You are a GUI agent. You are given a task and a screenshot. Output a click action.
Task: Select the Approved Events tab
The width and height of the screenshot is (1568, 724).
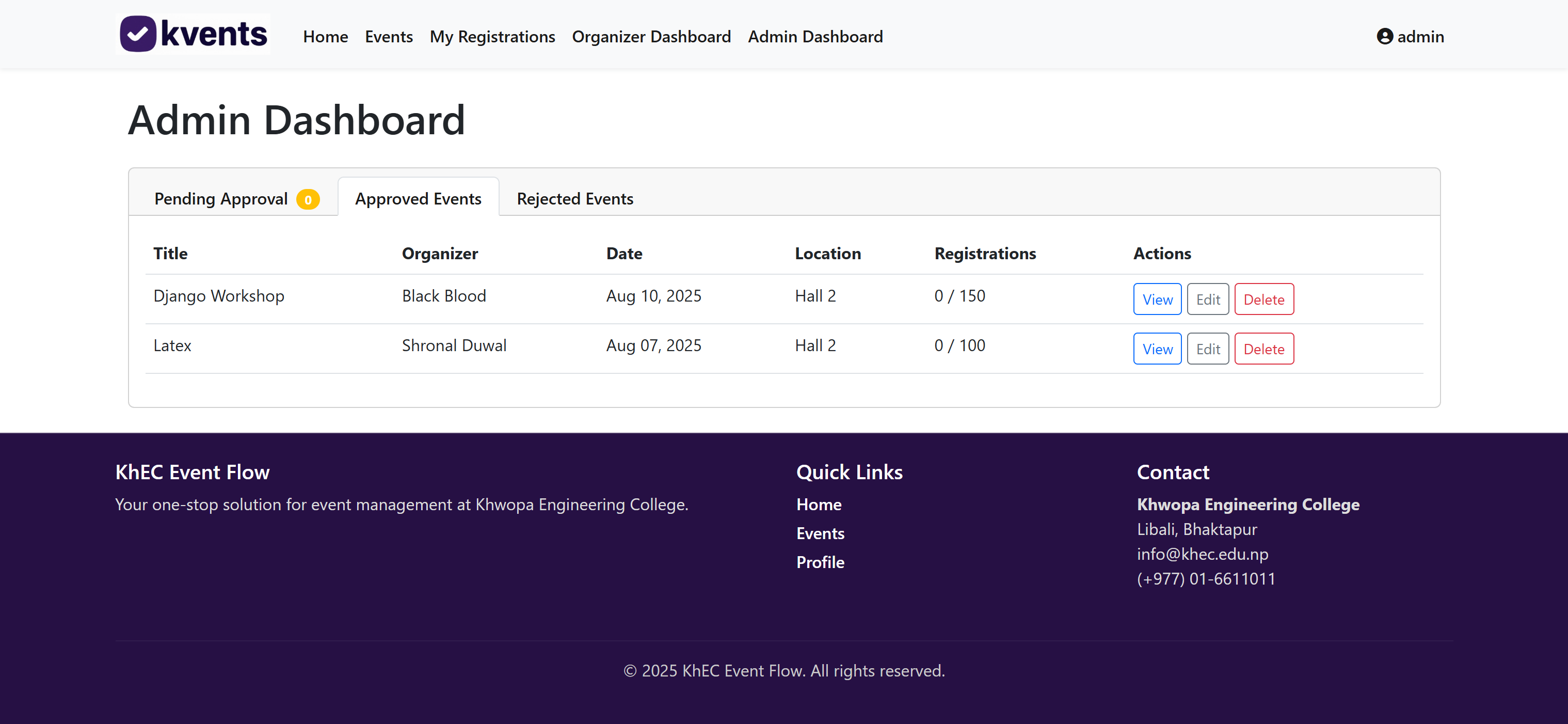point(418,199)
